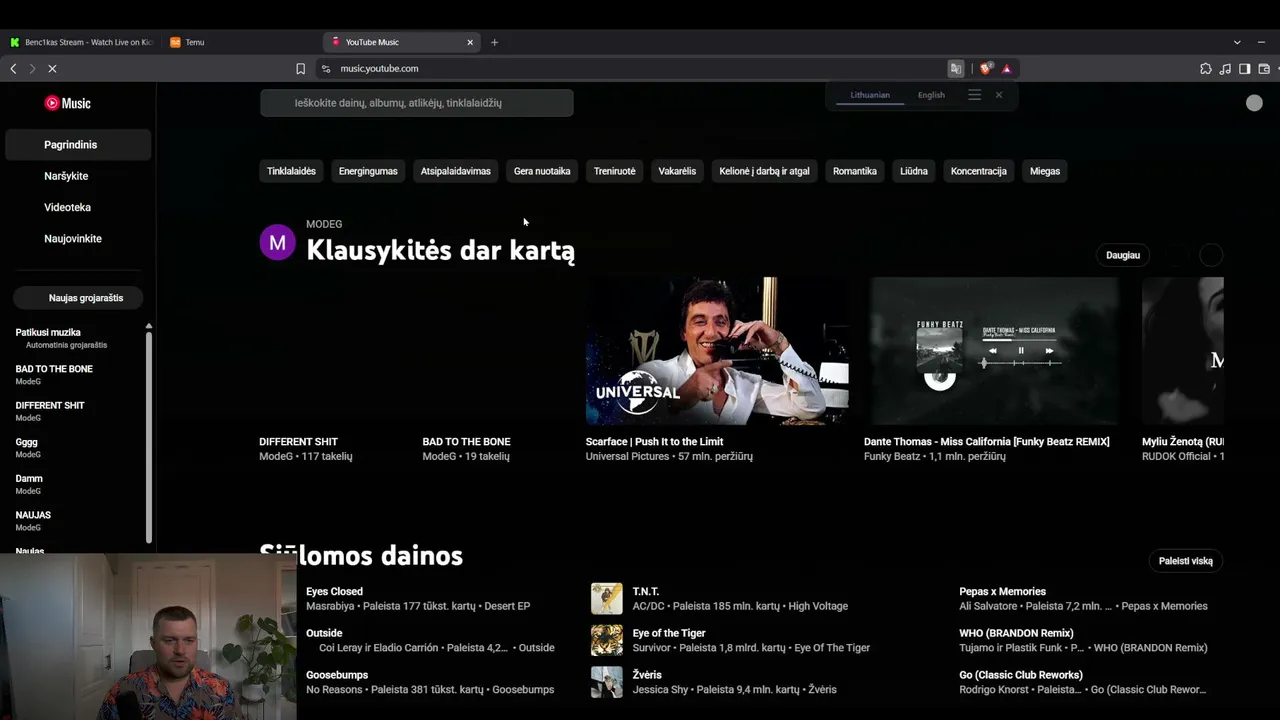This screenshot has height=720, width=1280.
Task: Bookmark this page with the bookmark icon
Action: 300,69
